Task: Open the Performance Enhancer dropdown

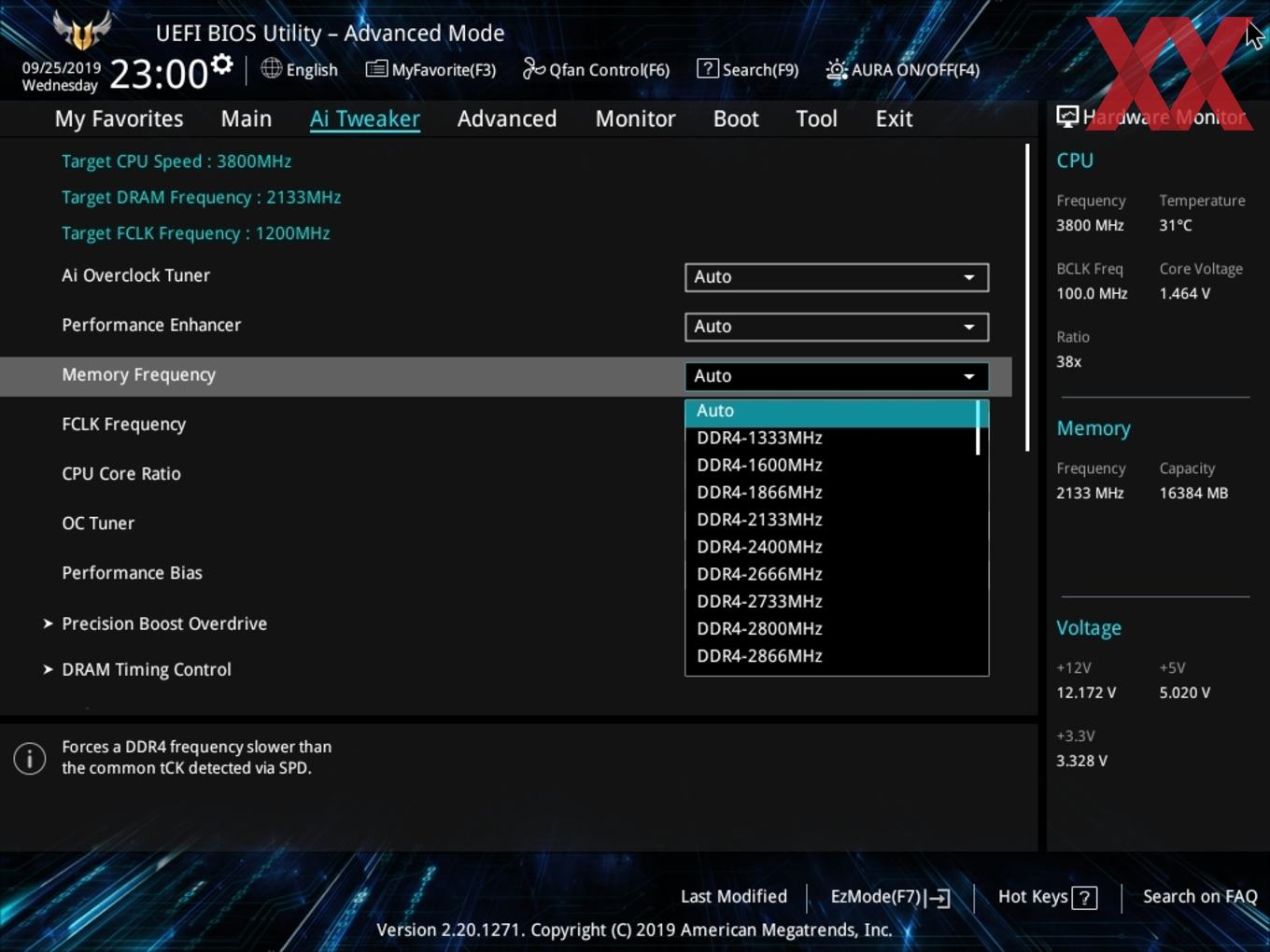Action: click(837, 327)
